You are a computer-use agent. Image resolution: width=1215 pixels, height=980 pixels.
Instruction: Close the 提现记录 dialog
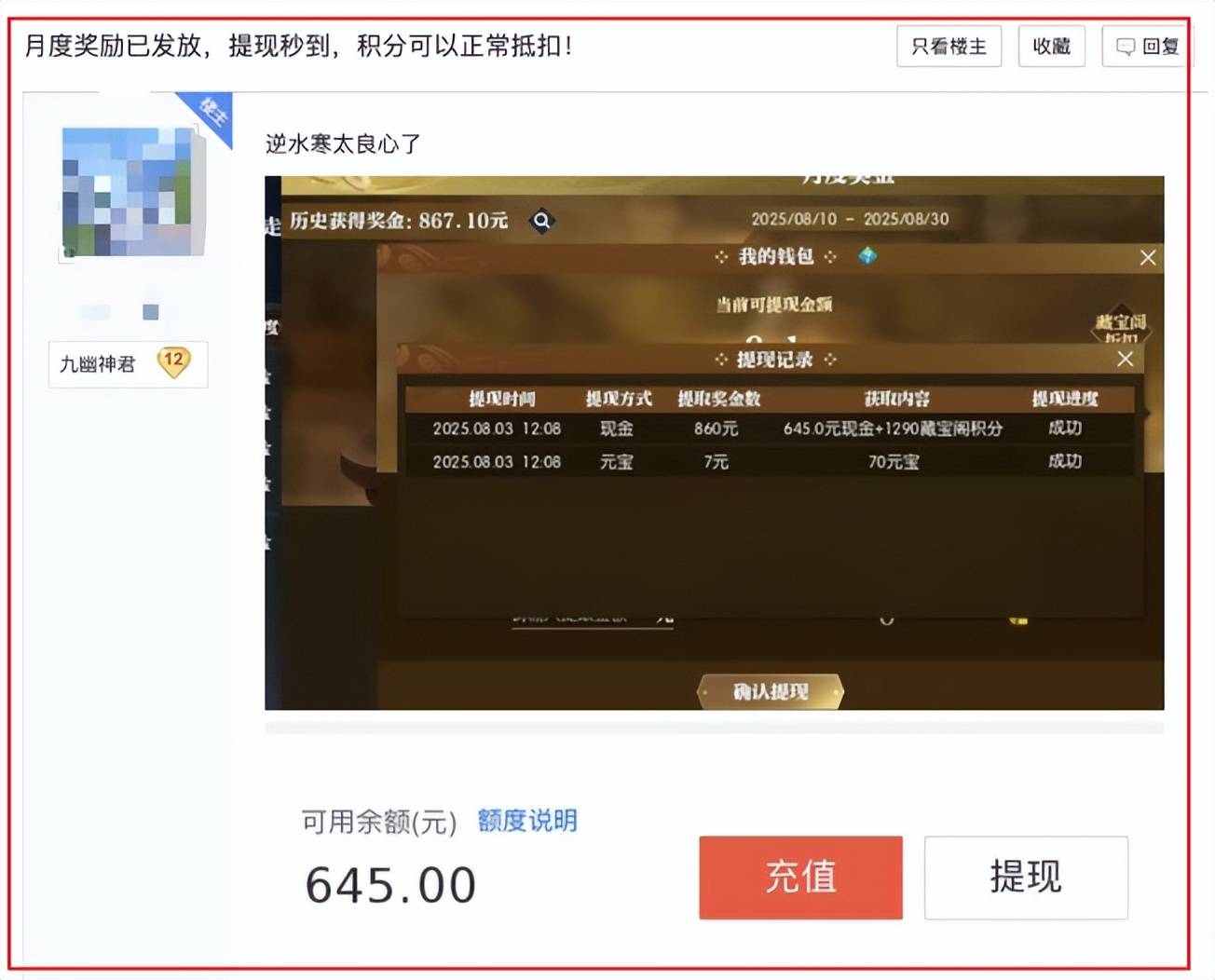tap(1126, 360)
